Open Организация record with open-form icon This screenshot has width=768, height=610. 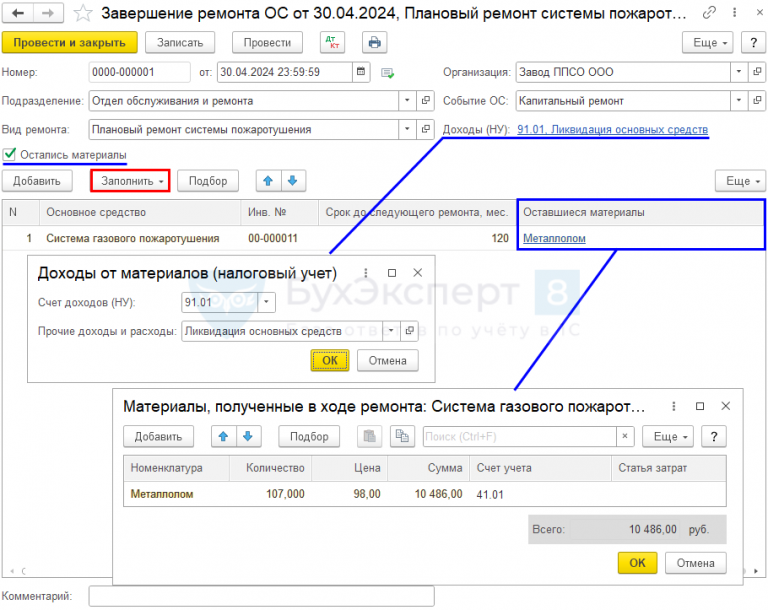pos(757,72)
